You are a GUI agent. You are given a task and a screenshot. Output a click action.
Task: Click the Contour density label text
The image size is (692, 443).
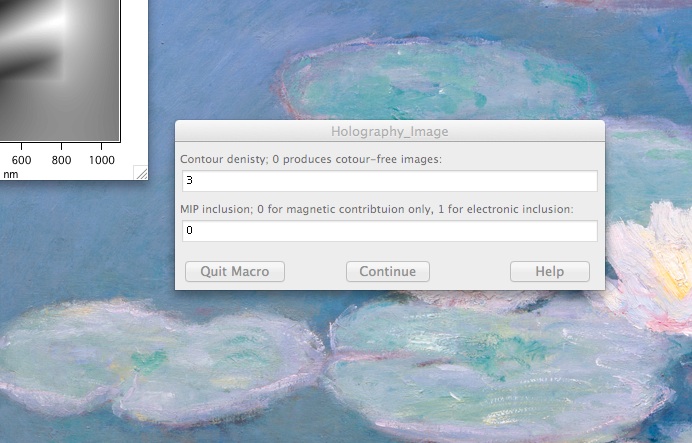[x=310, y=159]
